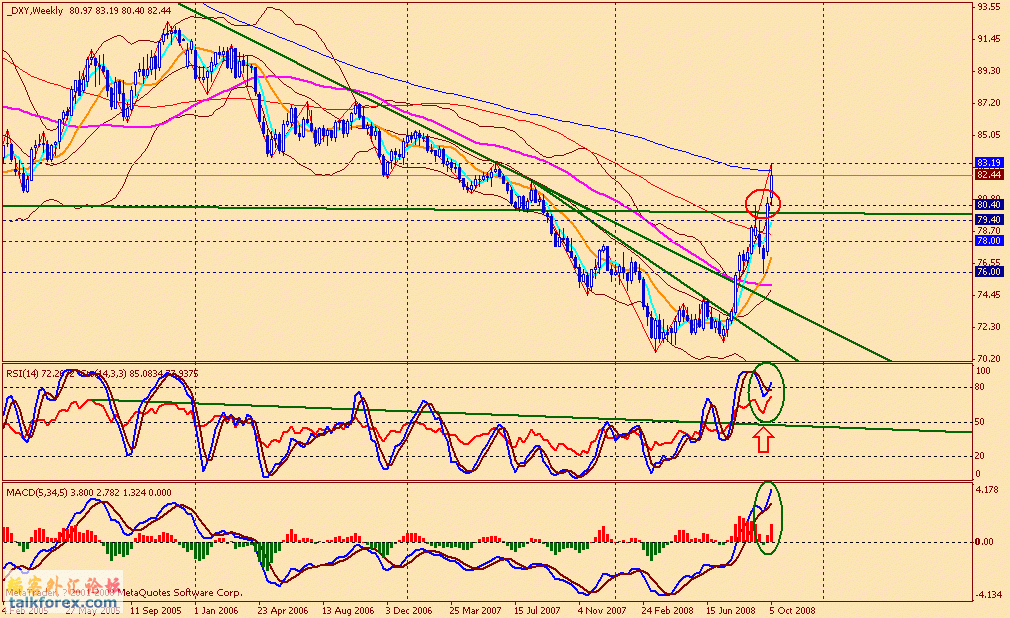1010x618 pixels.
Task: Select the RSI(14) indicator label
Action: [x=23, y=373]
